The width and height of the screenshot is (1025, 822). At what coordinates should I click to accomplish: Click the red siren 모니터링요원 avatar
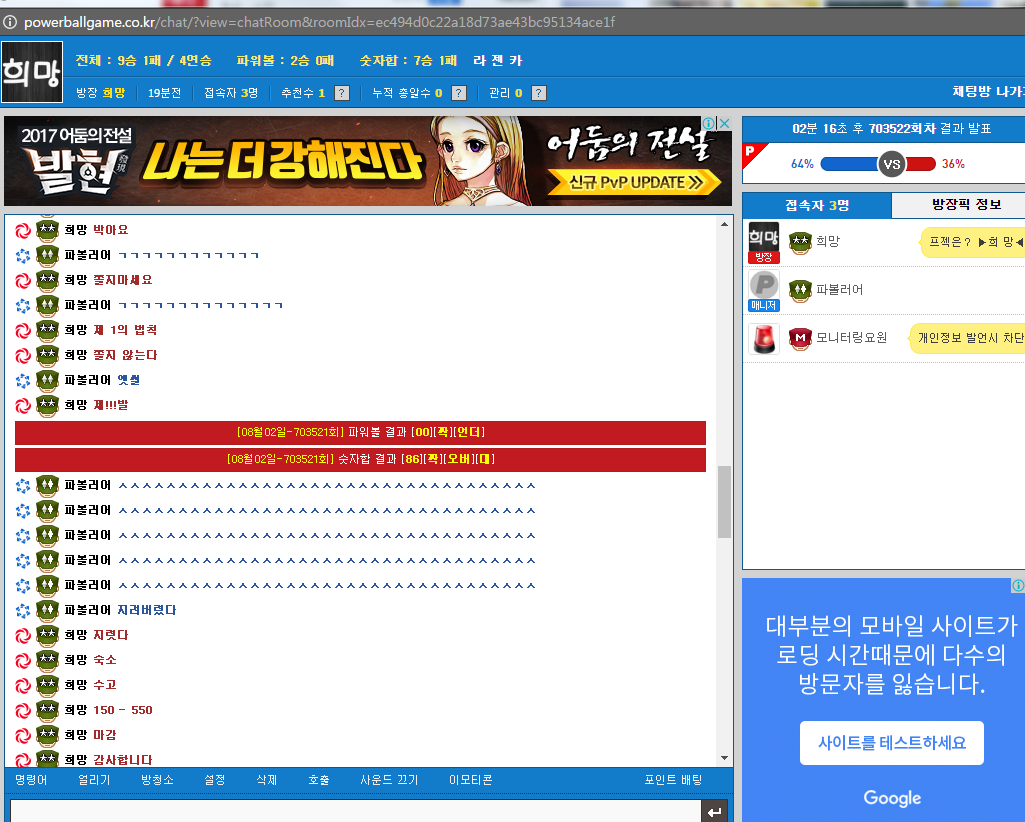pos(764,339)
